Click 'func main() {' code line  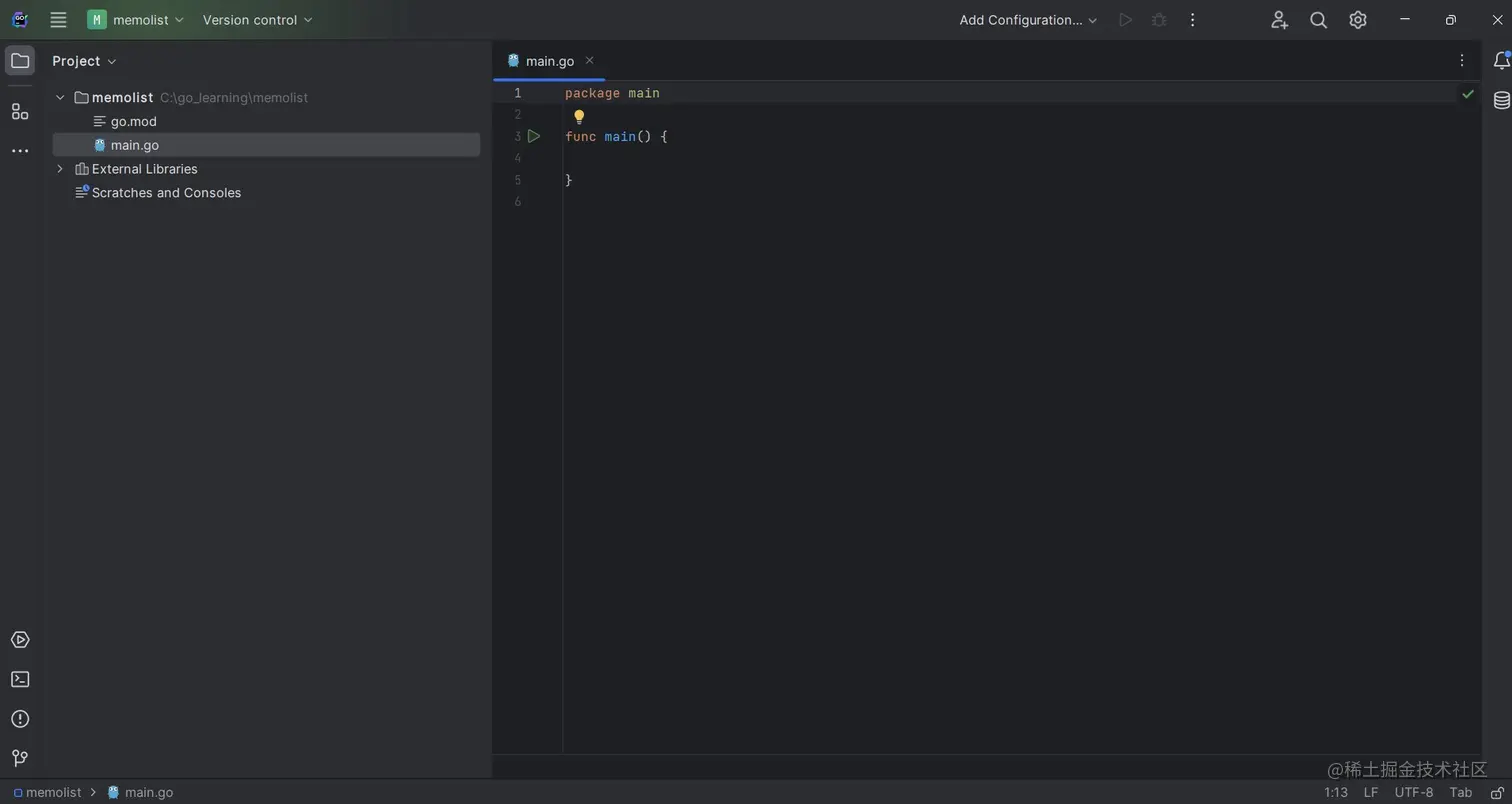[x=616, y=136]
